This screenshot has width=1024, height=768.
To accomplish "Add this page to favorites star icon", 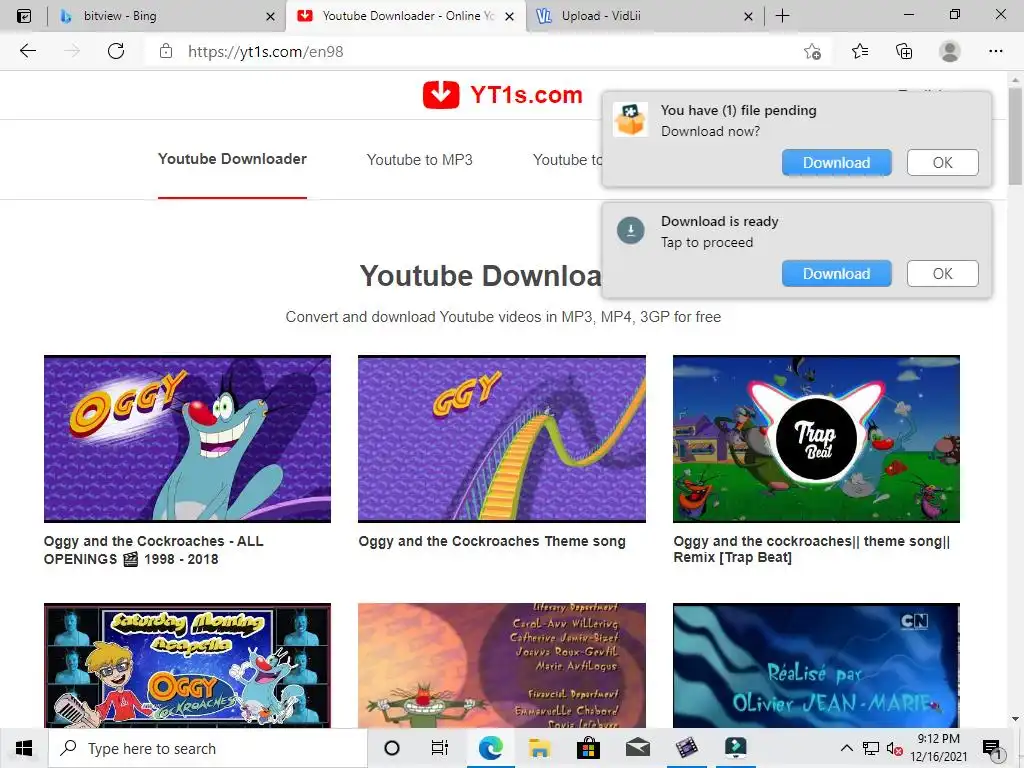I will (812, 51).
